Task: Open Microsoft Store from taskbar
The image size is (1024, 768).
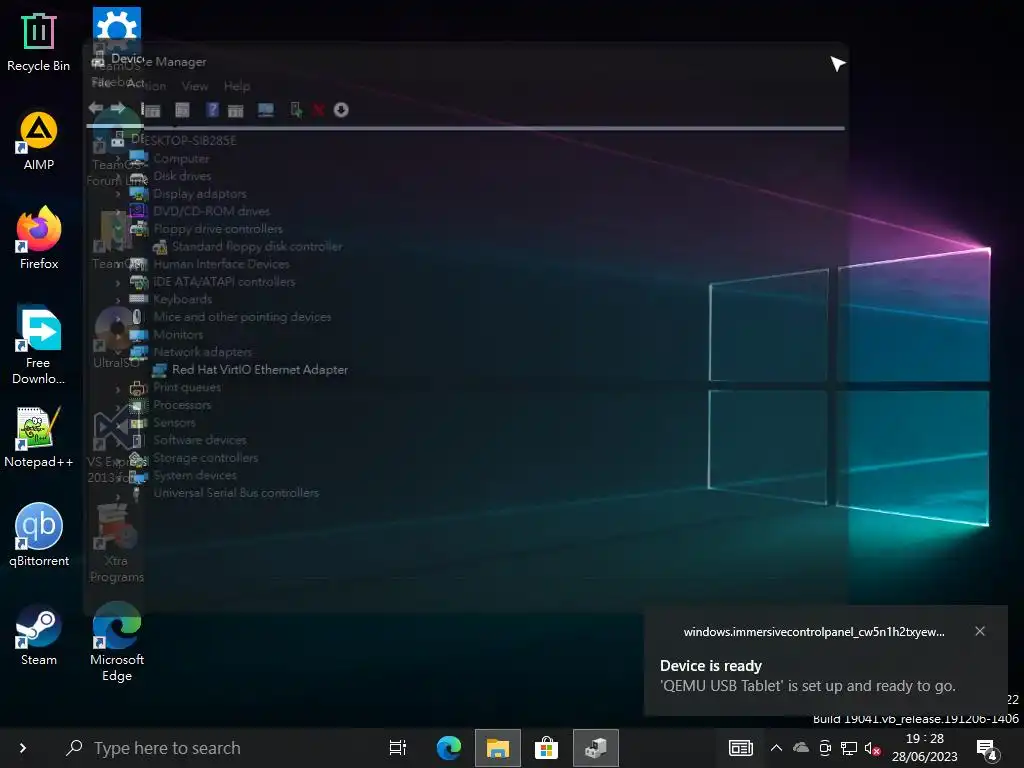Action: 546,748
